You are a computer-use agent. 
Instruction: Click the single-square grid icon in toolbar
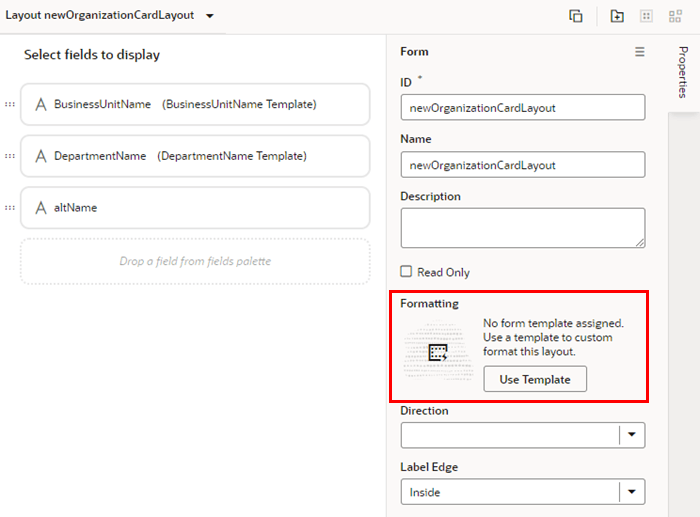point(646,16)
